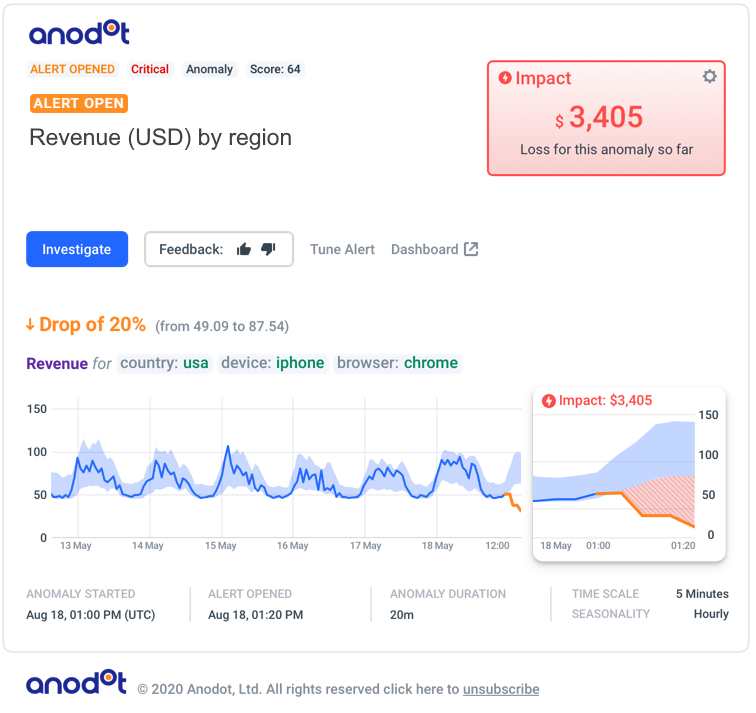Click the unsubscribe link
The image size is (756, 713).
(501, 689)
